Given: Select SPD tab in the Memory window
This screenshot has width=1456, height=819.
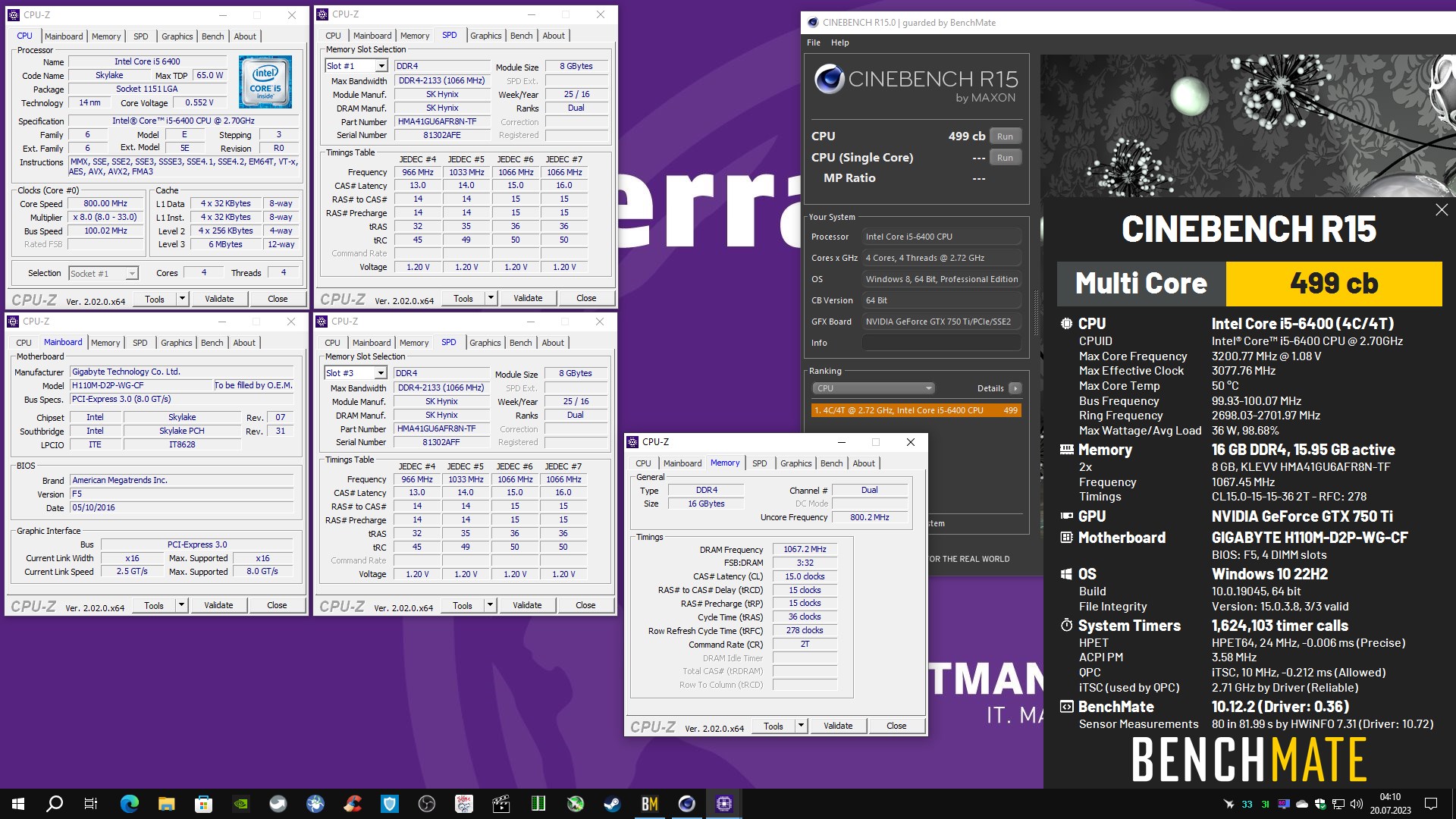Looking at the screenshot, I should coord(759,463).
